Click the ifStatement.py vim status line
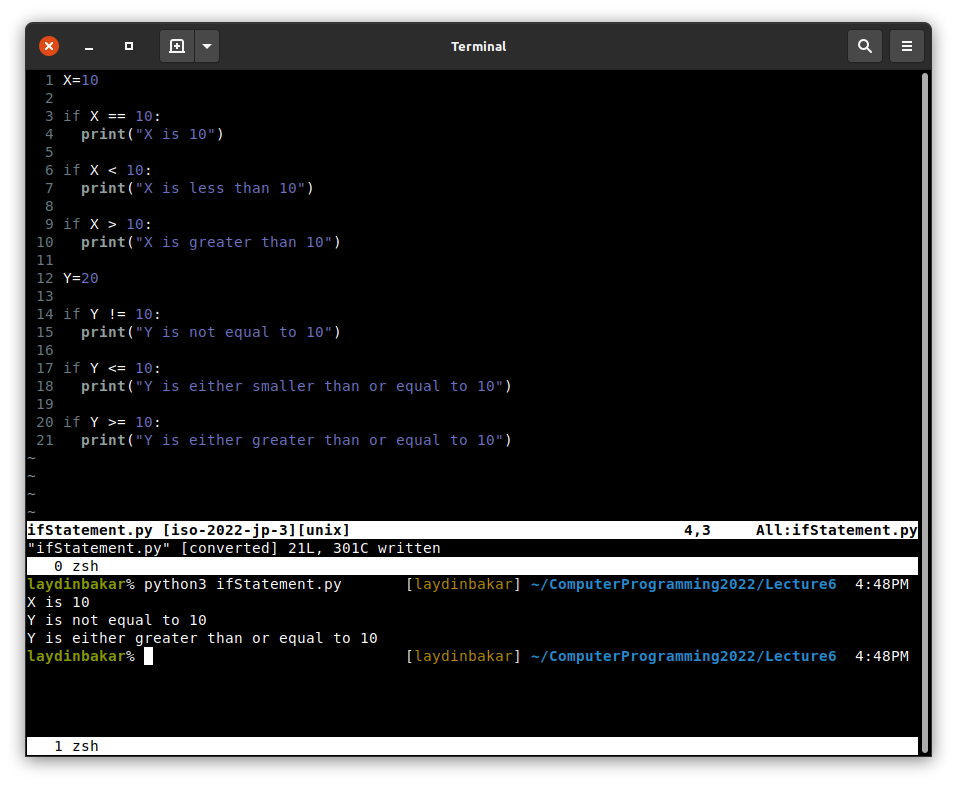Viewport: 957px width, 785px height. [188, 530]
